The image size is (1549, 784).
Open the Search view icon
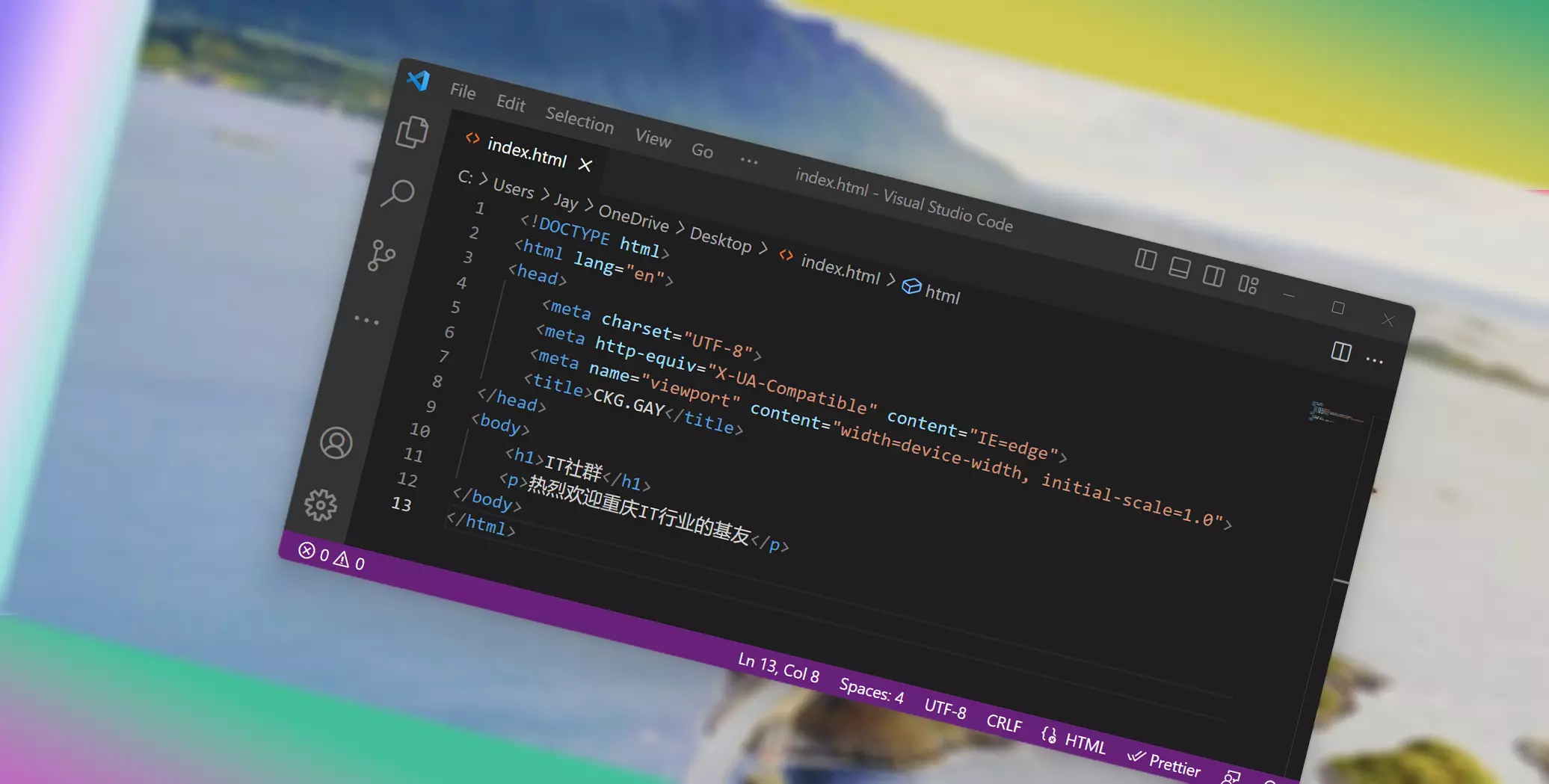(398, 194)
